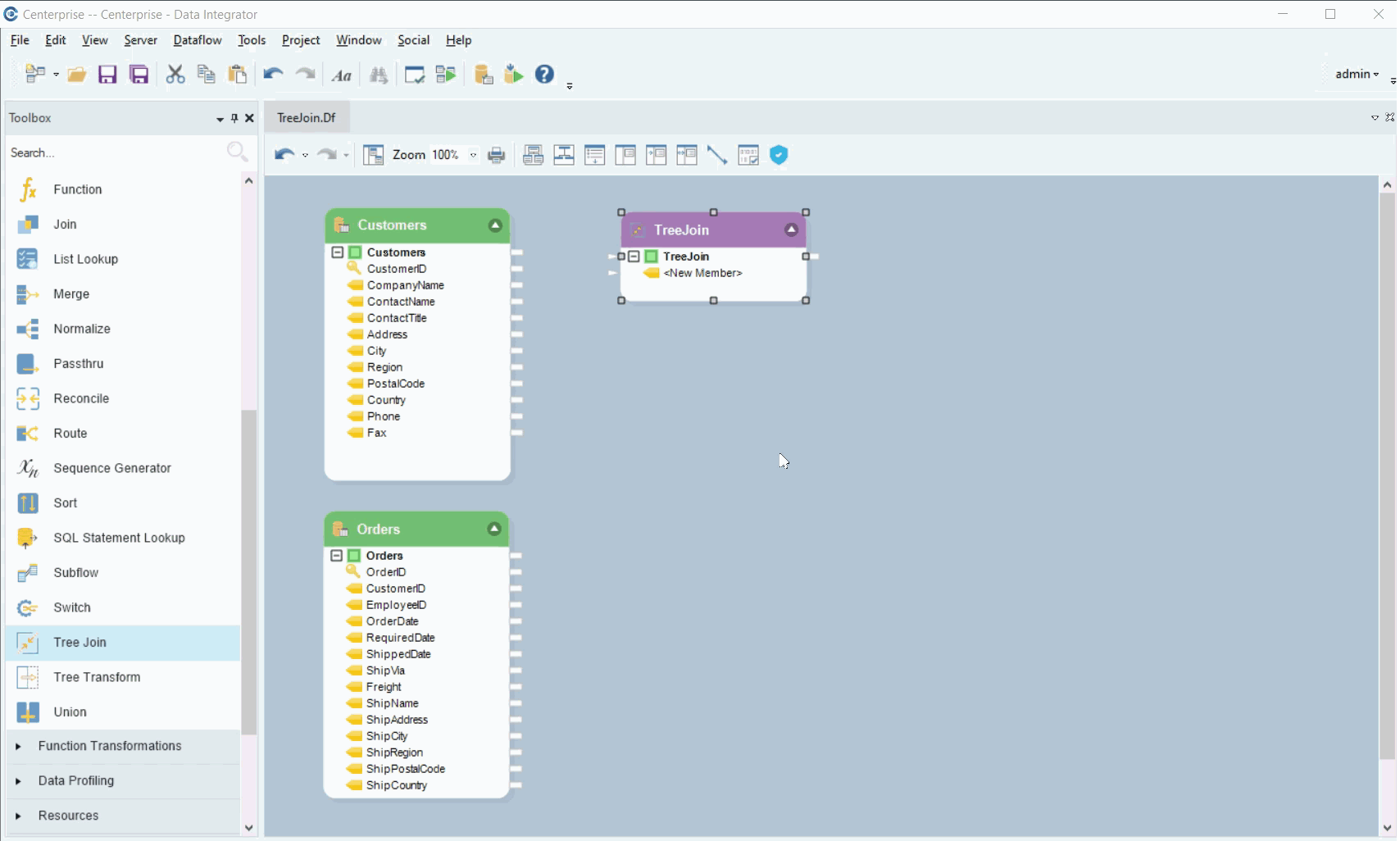Viewport: 1400px width, 841px height.
Task: Click the Print icon in dataflow toolbar
Action: pos(496,155)
